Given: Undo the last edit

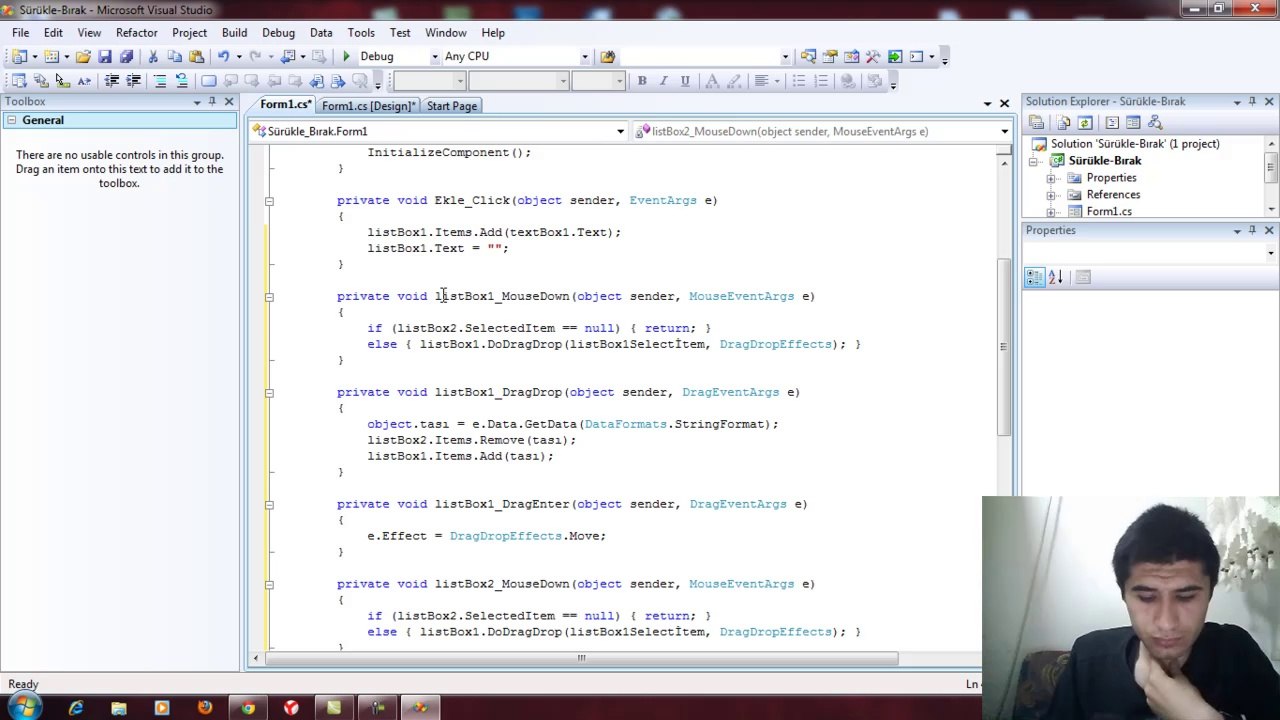Looking at the screenshot, I should tap(223, 57).
